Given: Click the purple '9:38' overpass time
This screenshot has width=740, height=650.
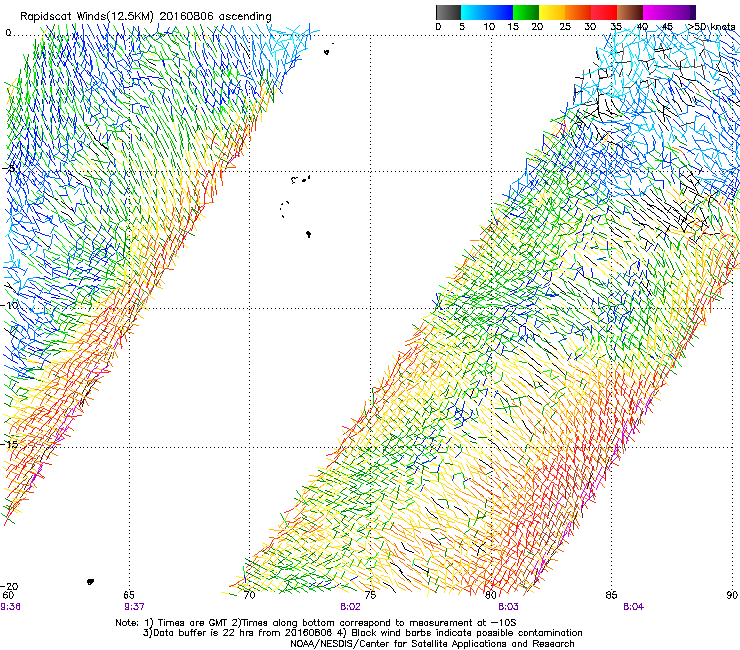Looking at the screenshot, I should [10, 607].
